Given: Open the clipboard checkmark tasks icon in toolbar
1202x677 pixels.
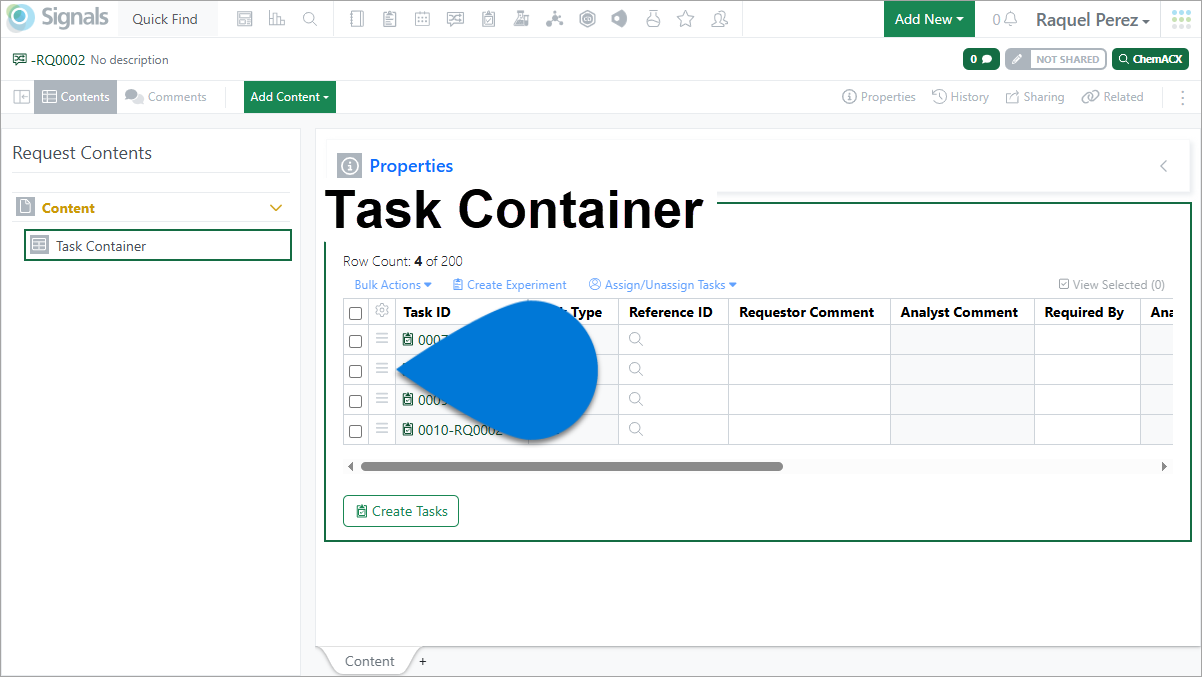Looking at the screenshot, I should point(488,19).
